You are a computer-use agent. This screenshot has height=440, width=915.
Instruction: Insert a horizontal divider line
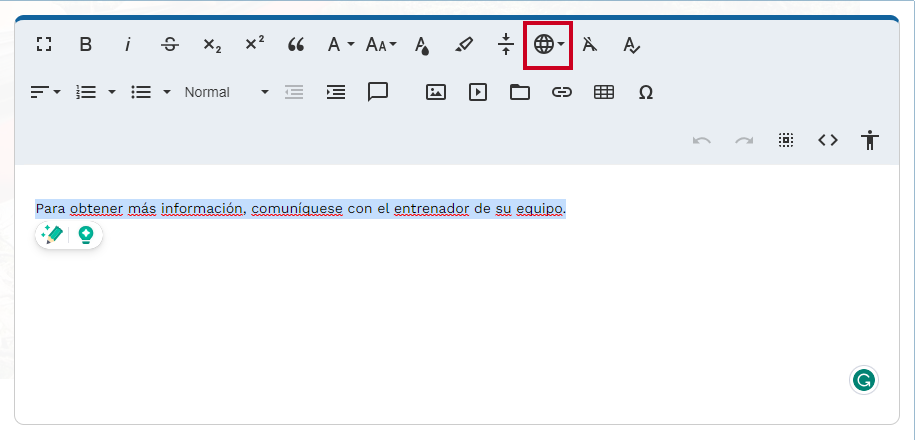(506, 44)
